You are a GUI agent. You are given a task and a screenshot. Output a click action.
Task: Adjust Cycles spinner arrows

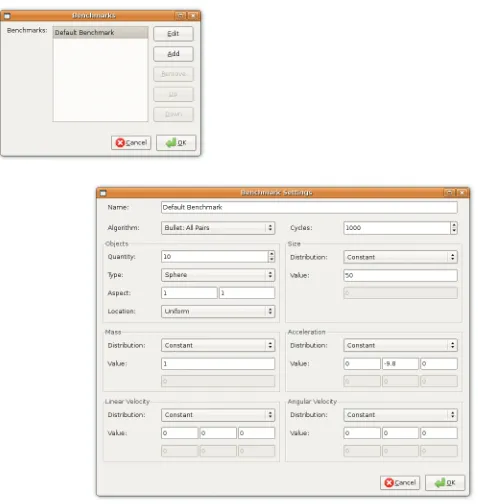(454, 228)
